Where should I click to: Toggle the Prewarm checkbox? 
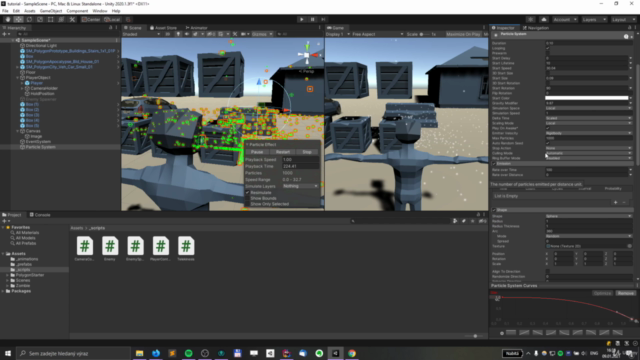548,53
